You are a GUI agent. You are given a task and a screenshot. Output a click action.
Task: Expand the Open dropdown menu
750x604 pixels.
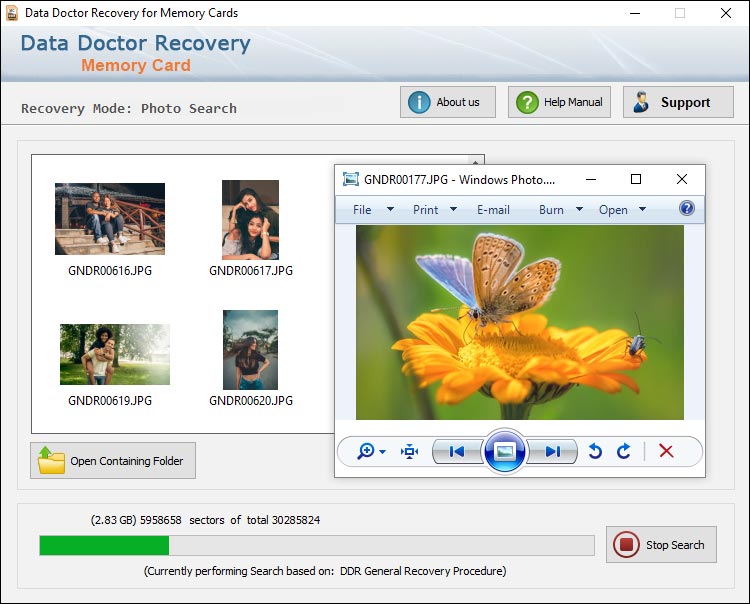pyautogui.click(x=622, y=210)
